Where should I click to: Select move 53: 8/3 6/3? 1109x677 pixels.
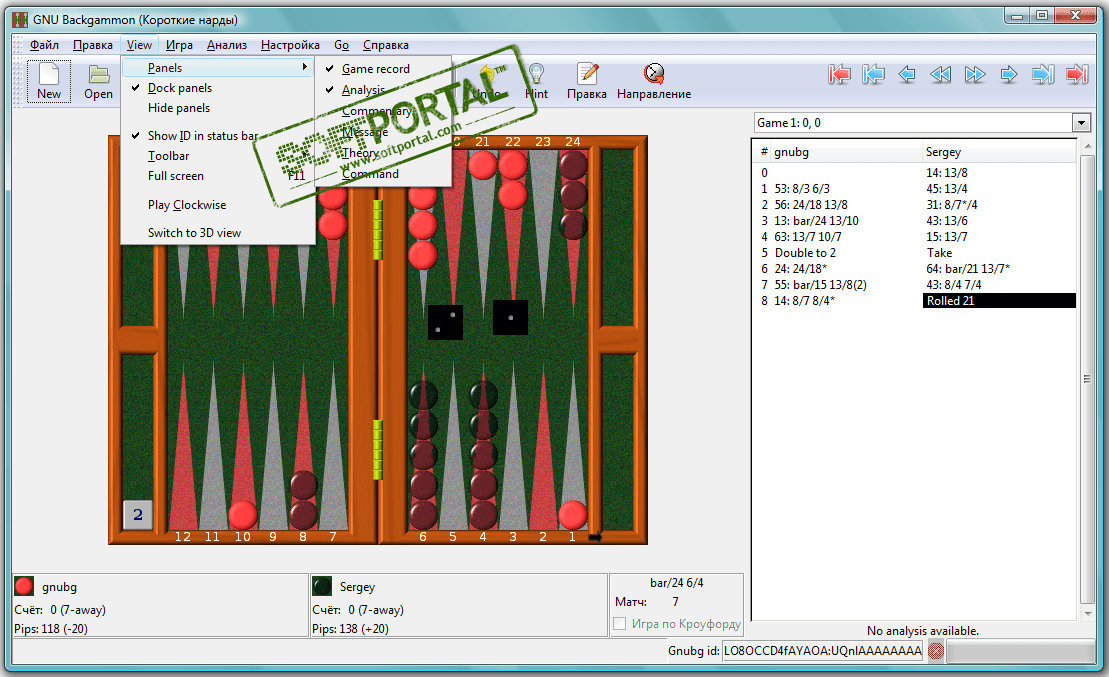tap(802, 189)
